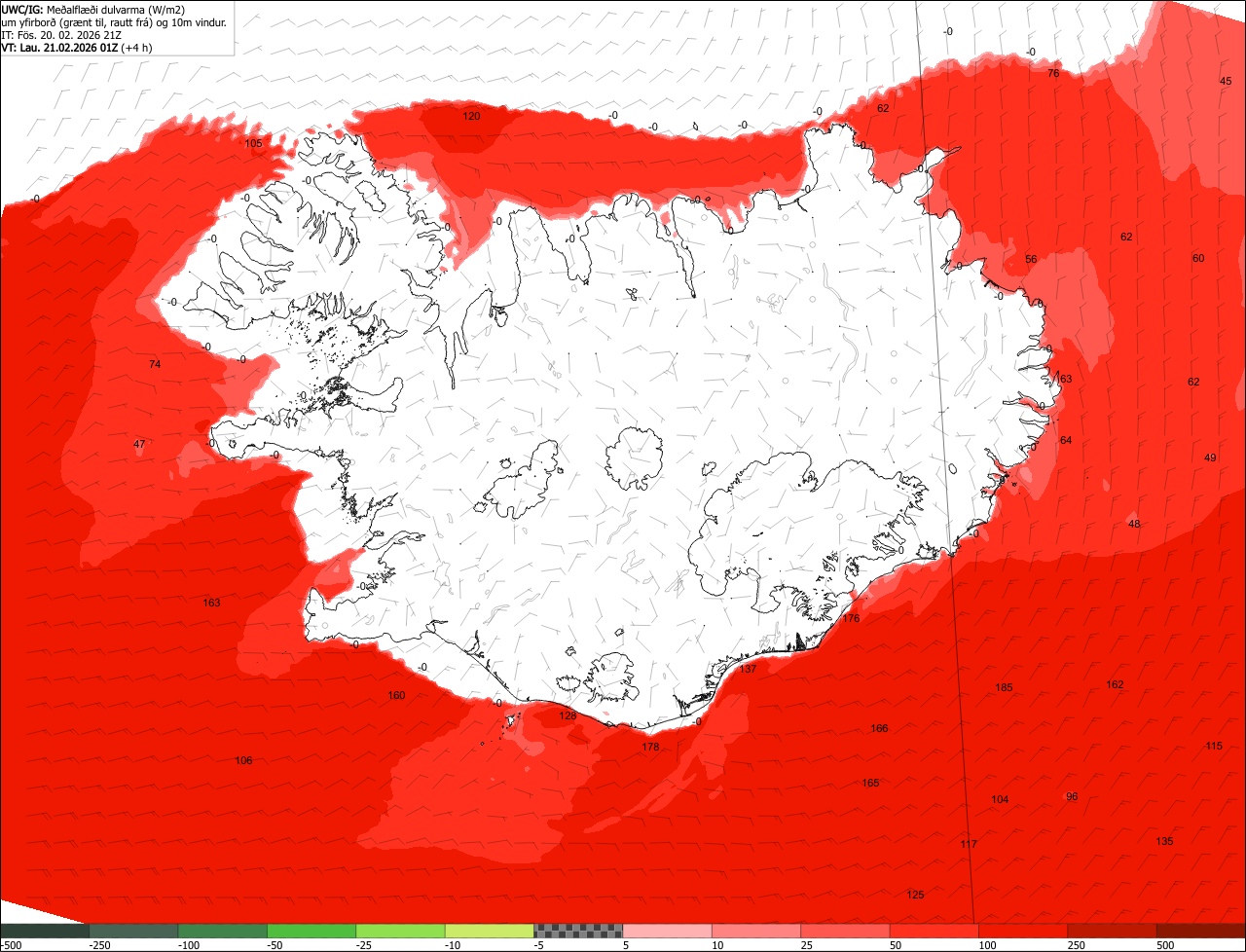Image resolution: width=1246 pixels, height=952 pixels.
Task: Click the salmon swatch between 25 and 50
Action: (845, 931)
